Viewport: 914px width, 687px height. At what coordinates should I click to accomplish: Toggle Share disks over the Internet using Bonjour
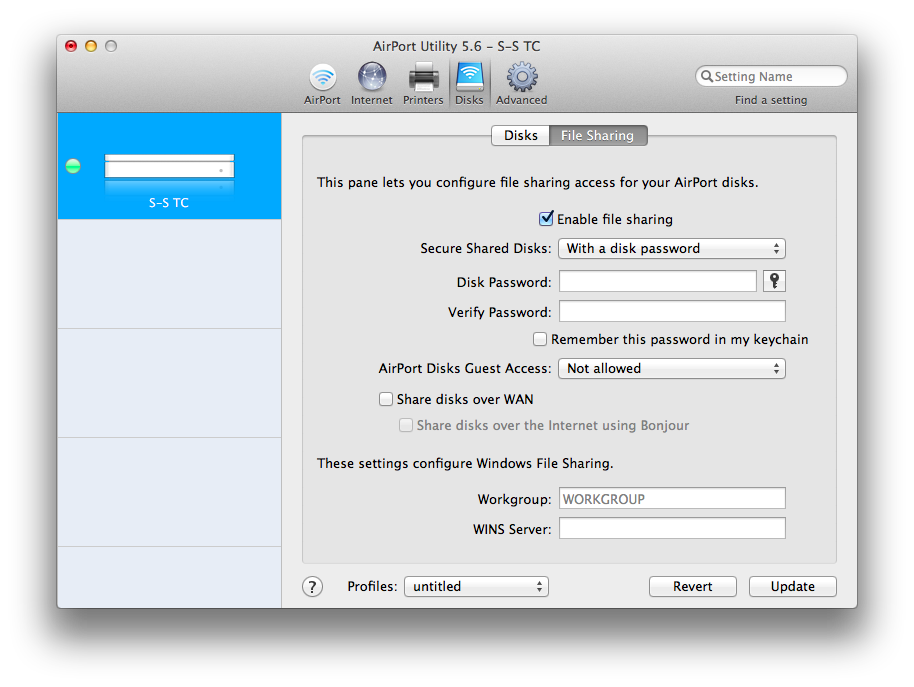tap(406, 425)
